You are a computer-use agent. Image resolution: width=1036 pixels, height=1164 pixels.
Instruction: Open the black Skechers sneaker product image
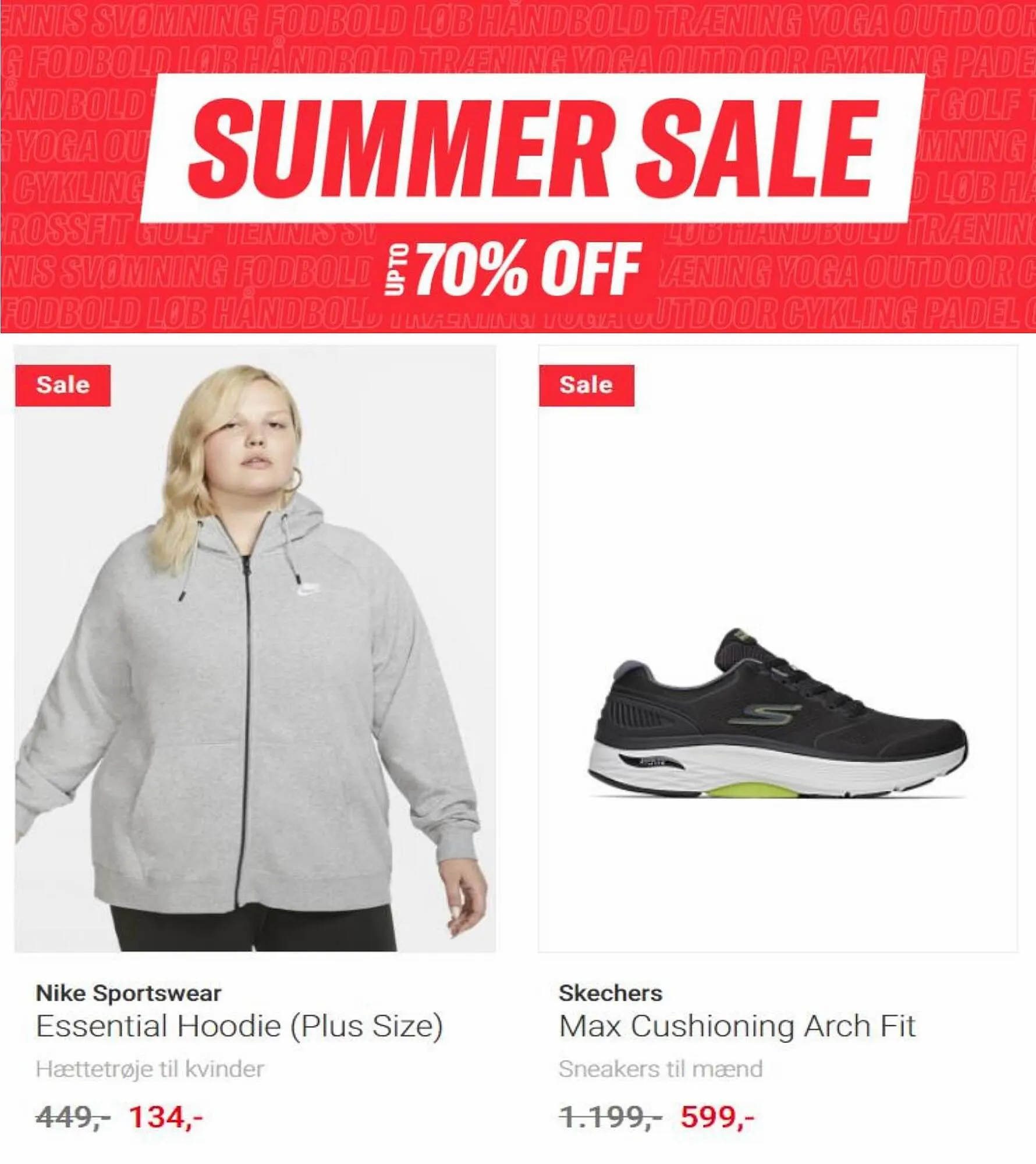pos(778,648)
